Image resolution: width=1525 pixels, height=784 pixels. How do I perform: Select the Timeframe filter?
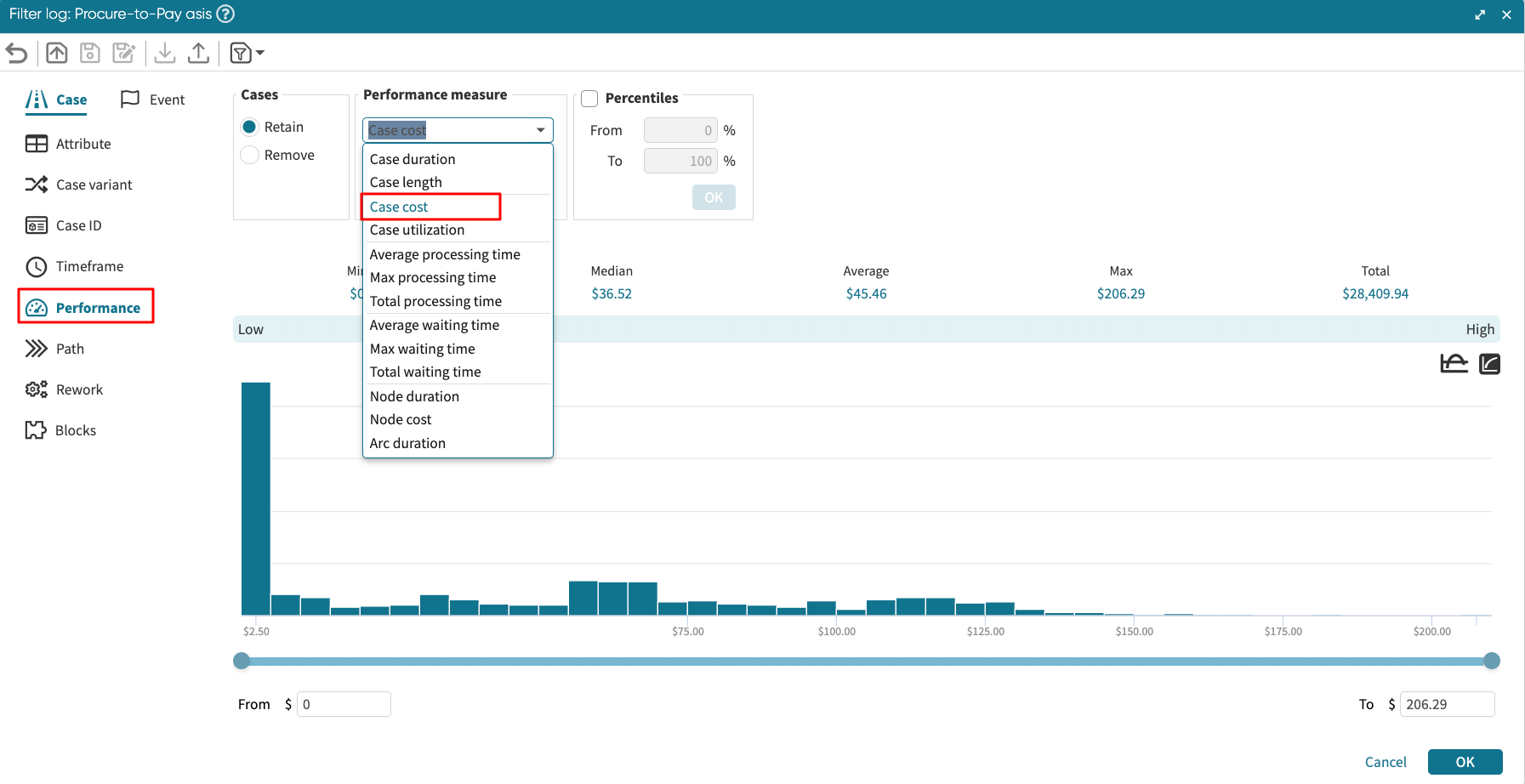coord(89,266)
